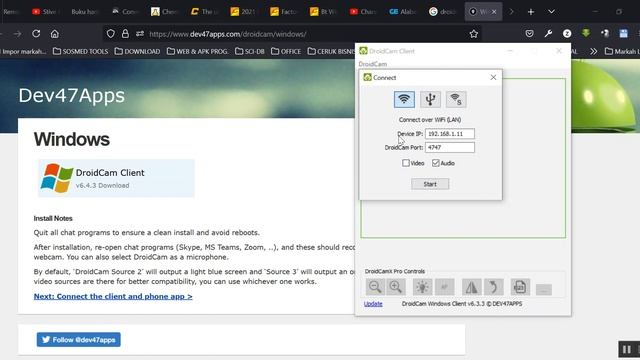Click the DroidCam Port input field
The image size is (640, 360).
click(x=450, y=147)
